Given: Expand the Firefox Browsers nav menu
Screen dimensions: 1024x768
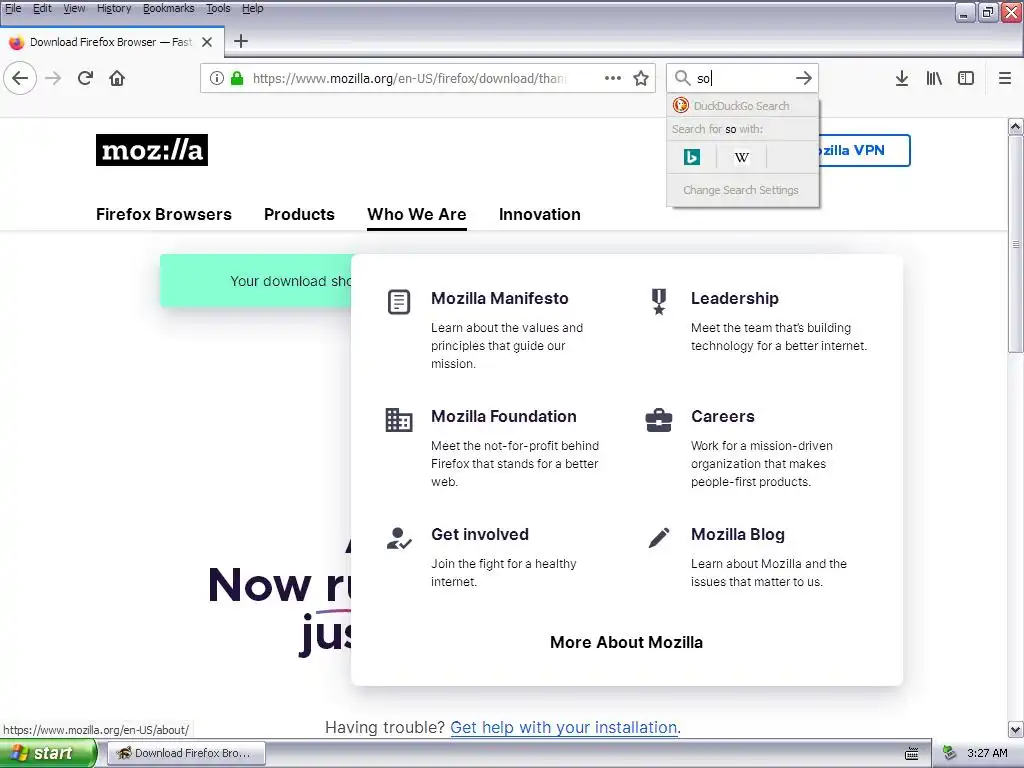Looking at the screenshot, I should [x=164, y=214].
